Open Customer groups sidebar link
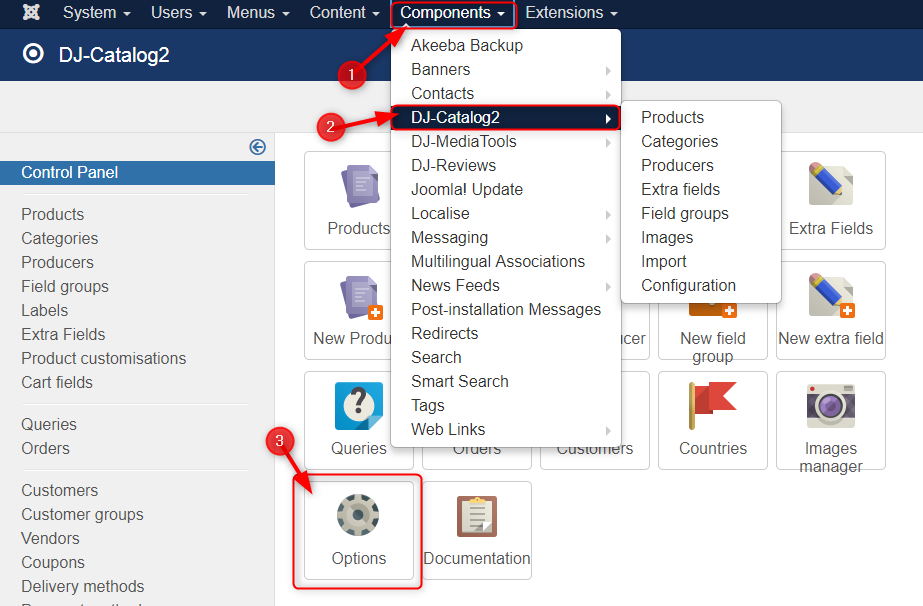Screen dimensions: 923x606 pyautogui.click(x=82, y=515)
